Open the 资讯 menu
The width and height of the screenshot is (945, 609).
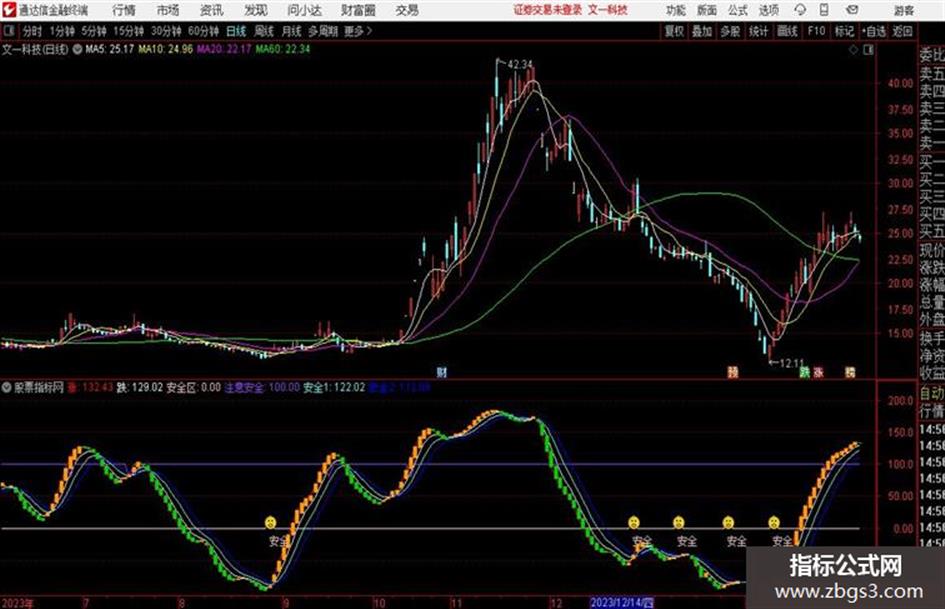[x=212, y=10]
